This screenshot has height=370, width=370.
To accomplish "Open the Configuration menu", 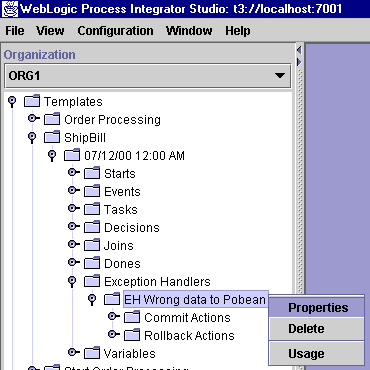I will point(115,31).
